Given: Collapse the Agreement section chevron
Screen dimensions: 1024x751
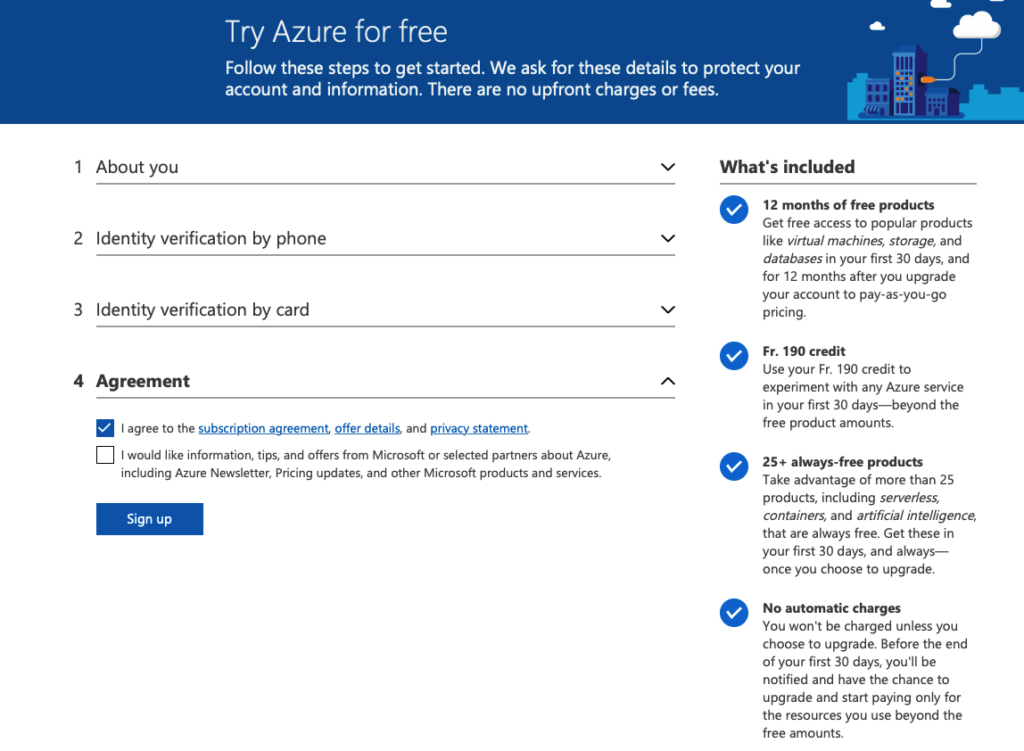Looking at the screenshot, I should tap(668, 381).
